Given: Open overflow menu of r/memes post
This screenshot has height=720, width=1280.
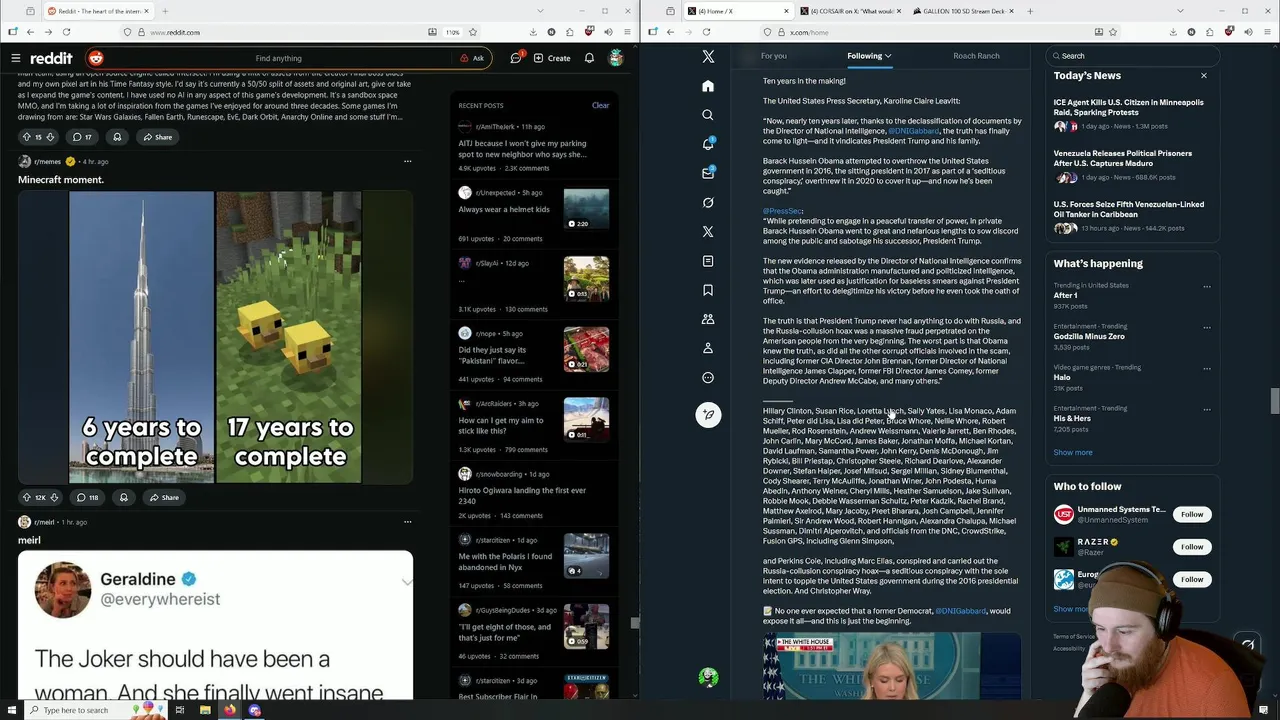Looking at the screenshot, I should click(x=407, y=161).
